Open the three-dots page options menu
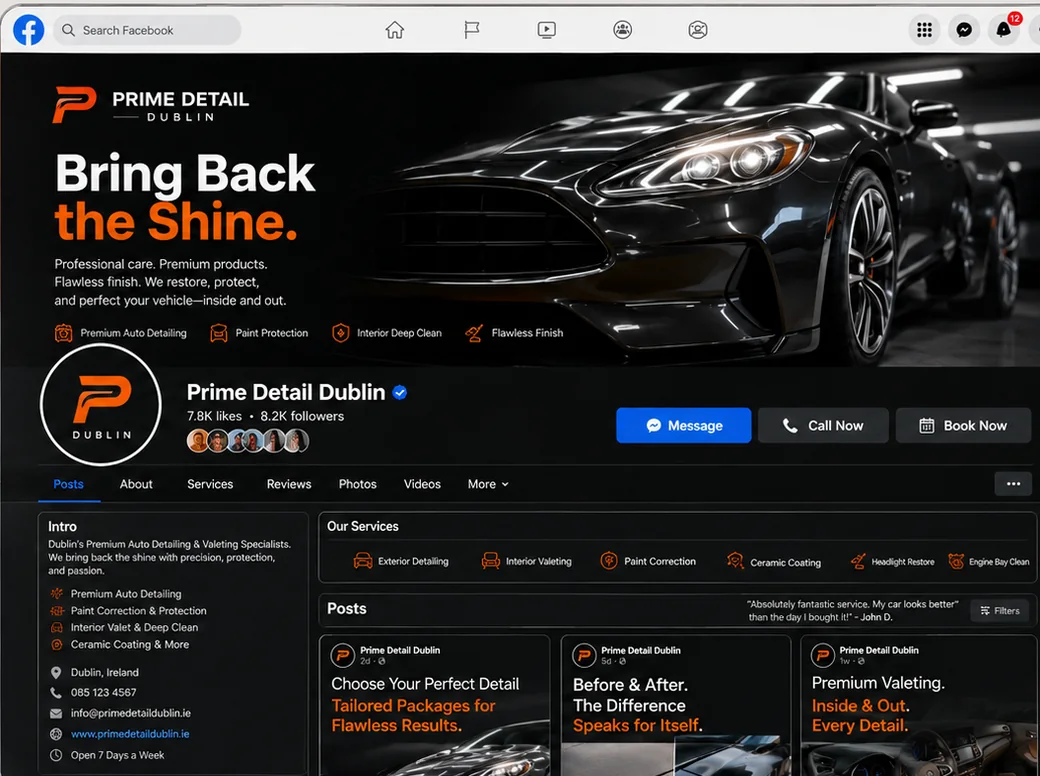The height and width of the screenshot is (776, 1040). [1013, 484]
